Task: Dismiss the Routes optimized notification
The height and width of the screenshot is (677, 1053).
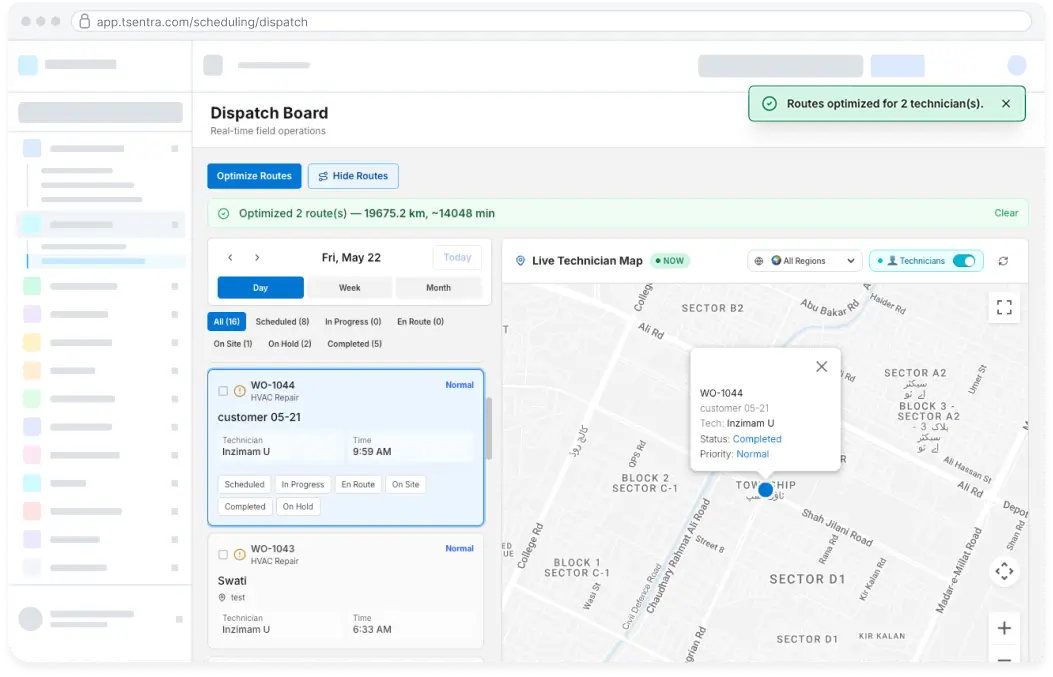Action: [1005, 103]
